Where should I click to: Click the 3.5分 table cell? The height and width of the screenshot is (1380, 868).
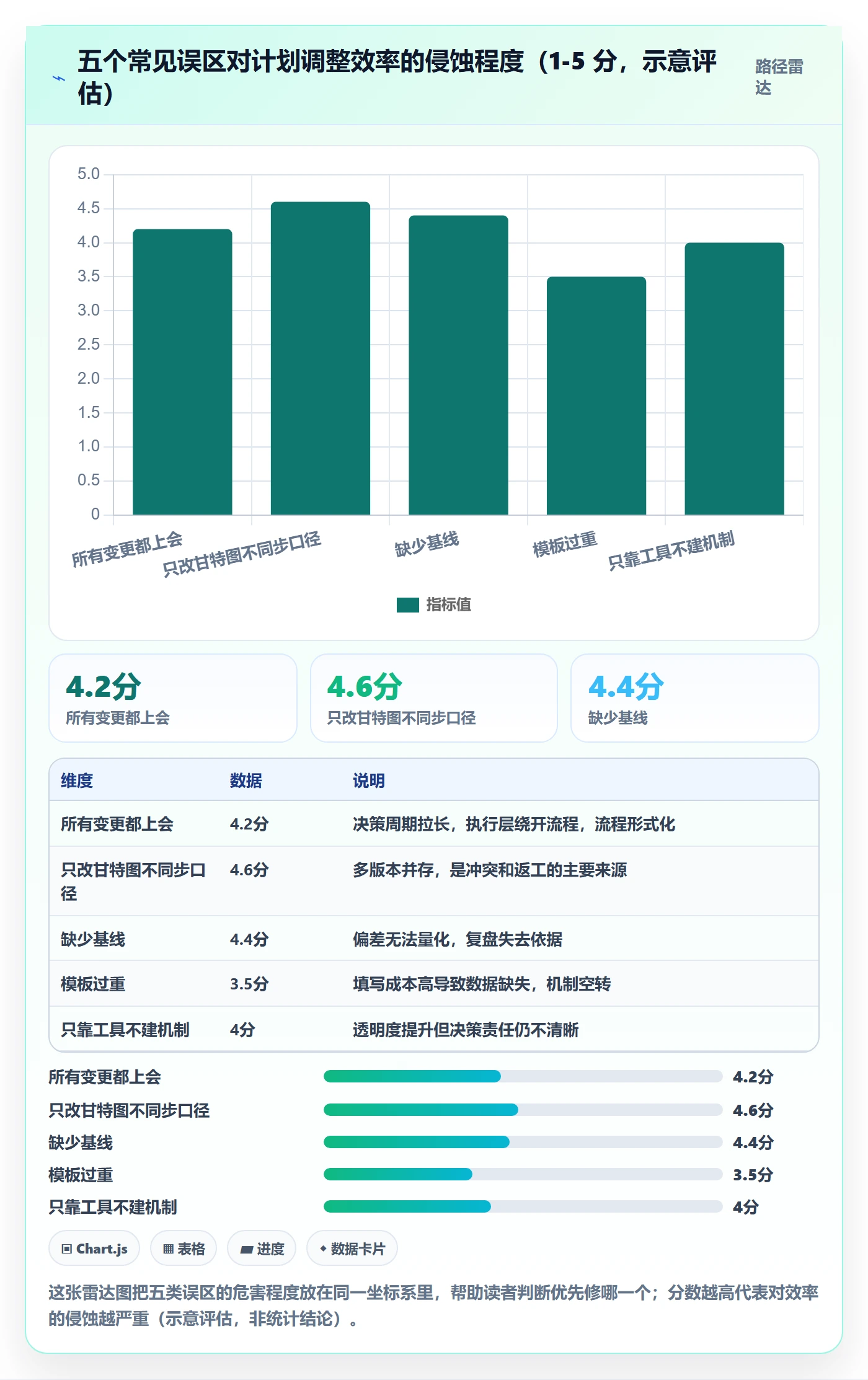pos(249,984)
